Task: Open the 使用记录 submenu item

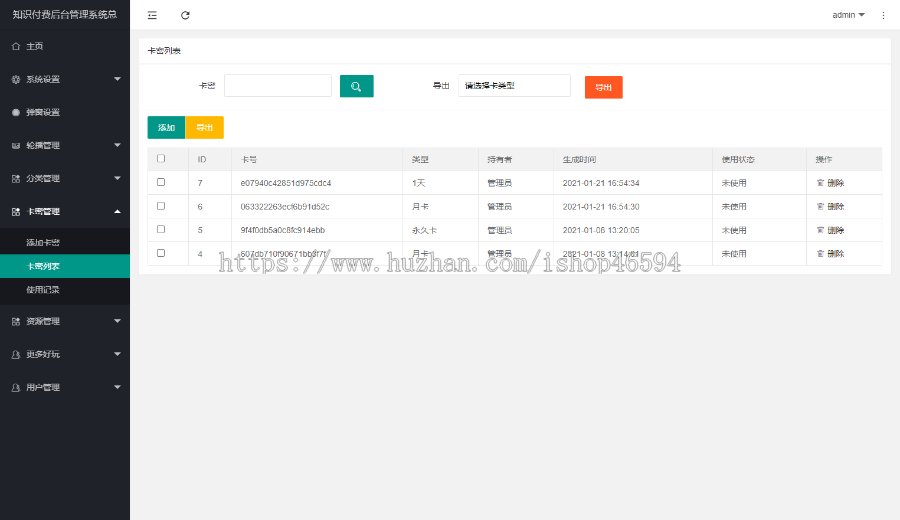Action: pos(43,289)
